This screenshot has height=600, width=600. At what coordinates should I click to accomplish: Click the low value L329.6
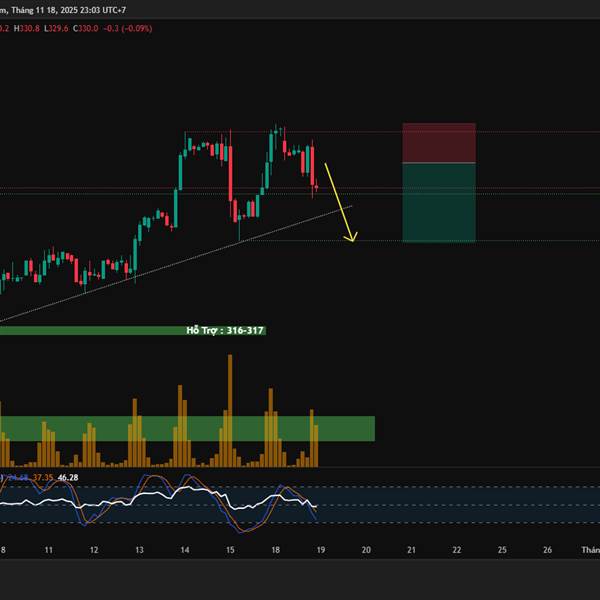(x=56, y=29)
